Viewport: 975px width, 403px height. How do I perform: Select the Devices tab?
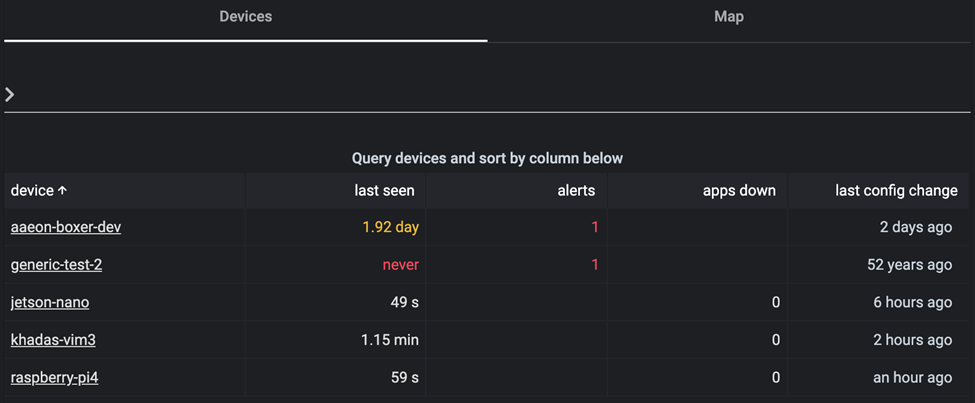(x=246, y=17)
